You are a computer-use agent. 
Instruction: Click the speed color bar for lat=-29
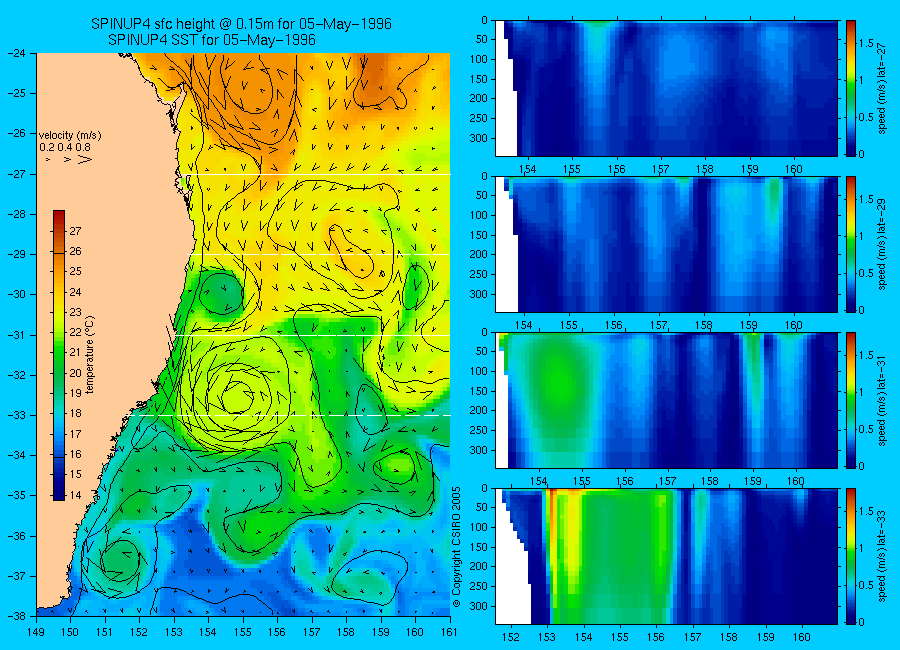coord(851,244)
